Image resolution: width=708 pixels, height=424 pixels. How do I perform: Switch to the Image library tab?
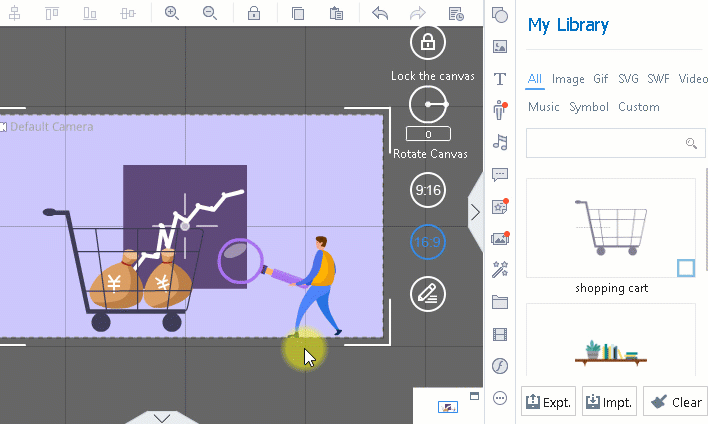pos(568,79)
